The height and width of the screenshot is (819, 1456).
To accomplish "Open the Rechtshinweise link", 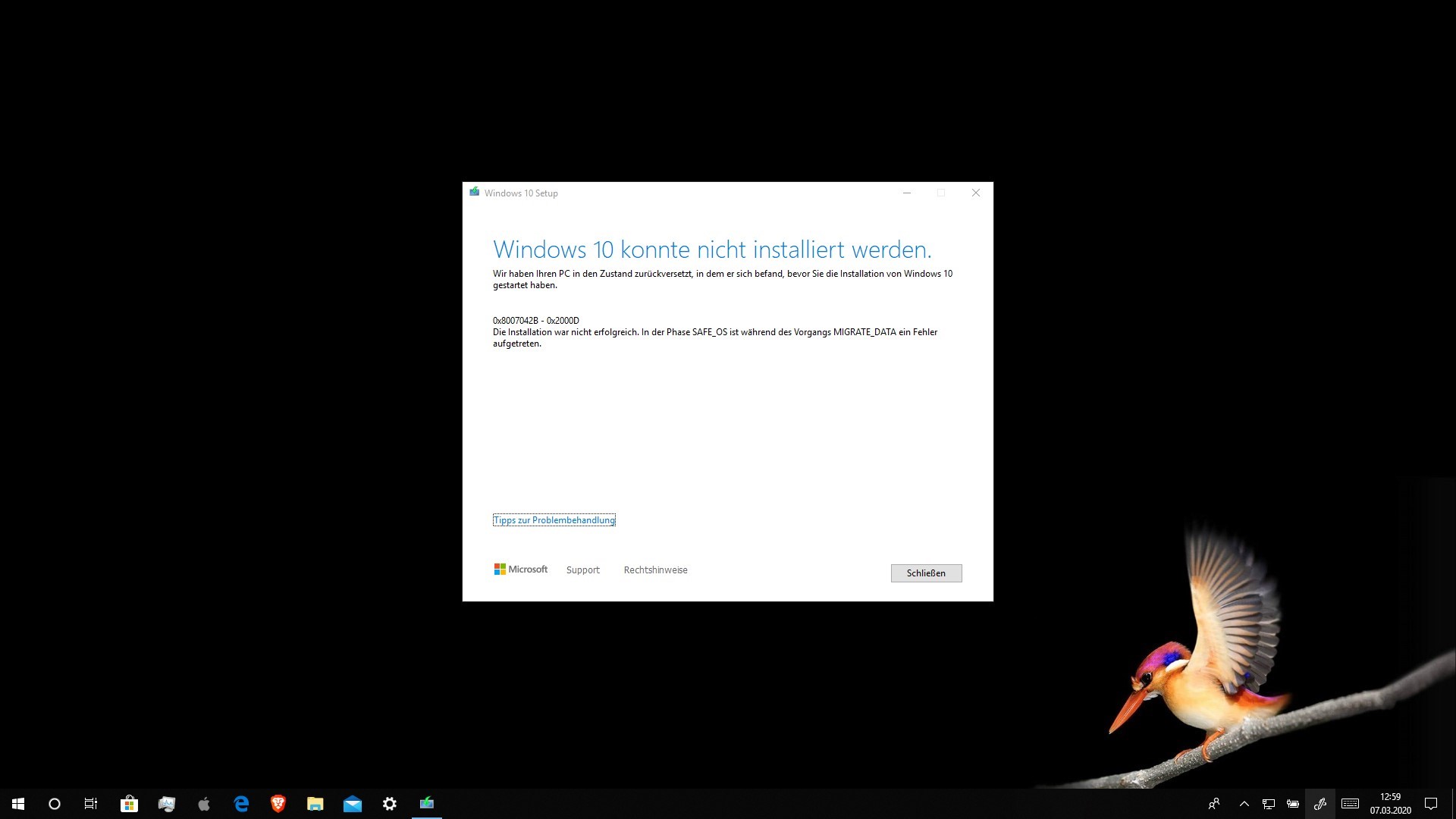I will 655,570.
